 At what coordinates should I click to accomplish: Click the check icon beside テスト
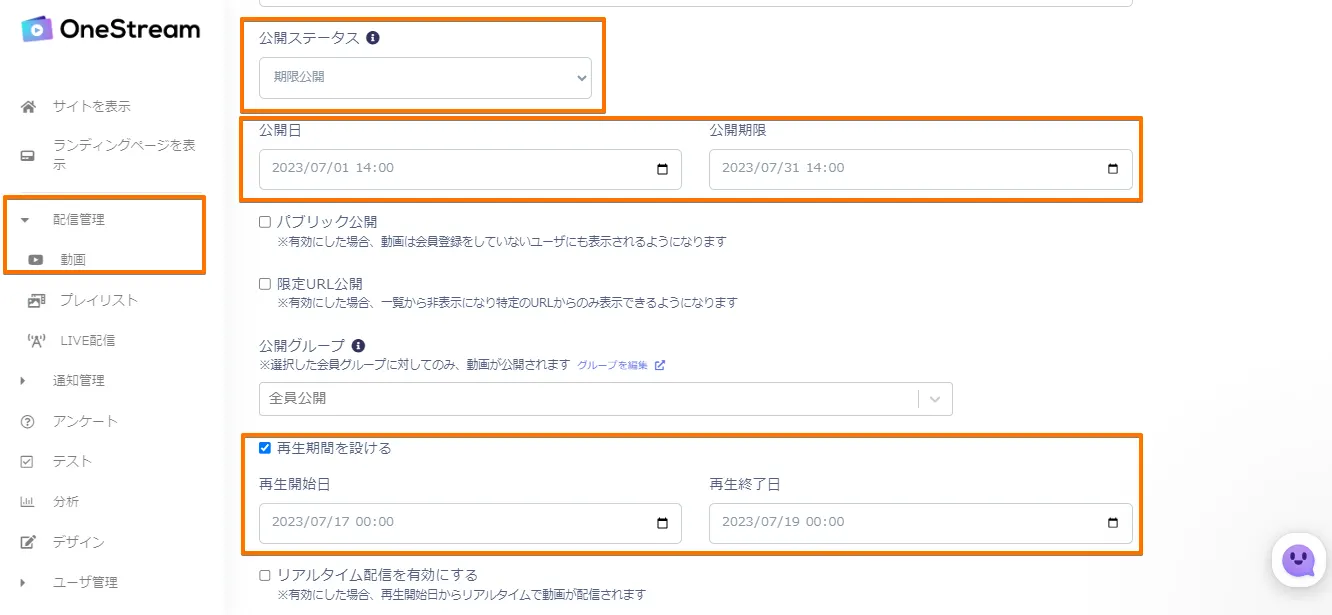(28, 461)
